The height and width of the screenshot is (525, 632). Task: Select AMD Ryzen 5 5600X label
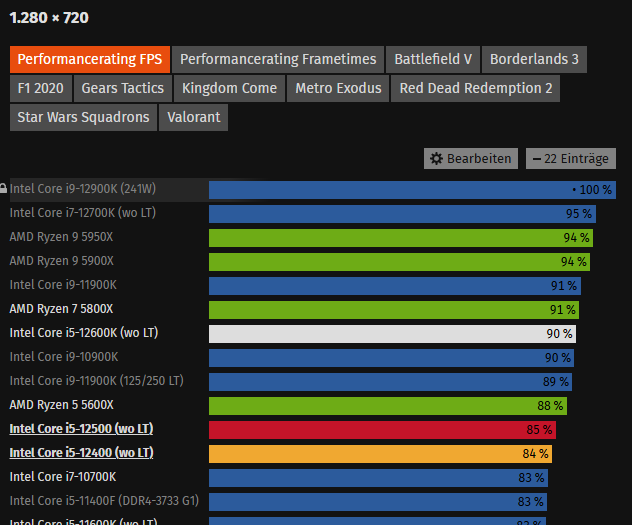click(x=62, y=405)
